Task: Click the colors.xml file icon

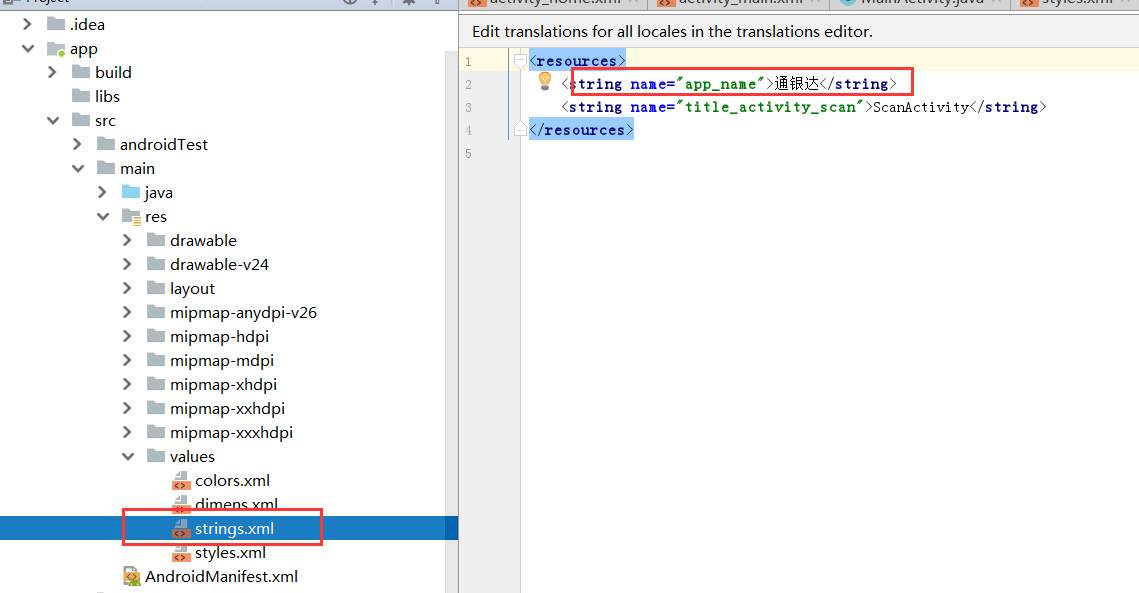Action: click(x=181, y=480)
